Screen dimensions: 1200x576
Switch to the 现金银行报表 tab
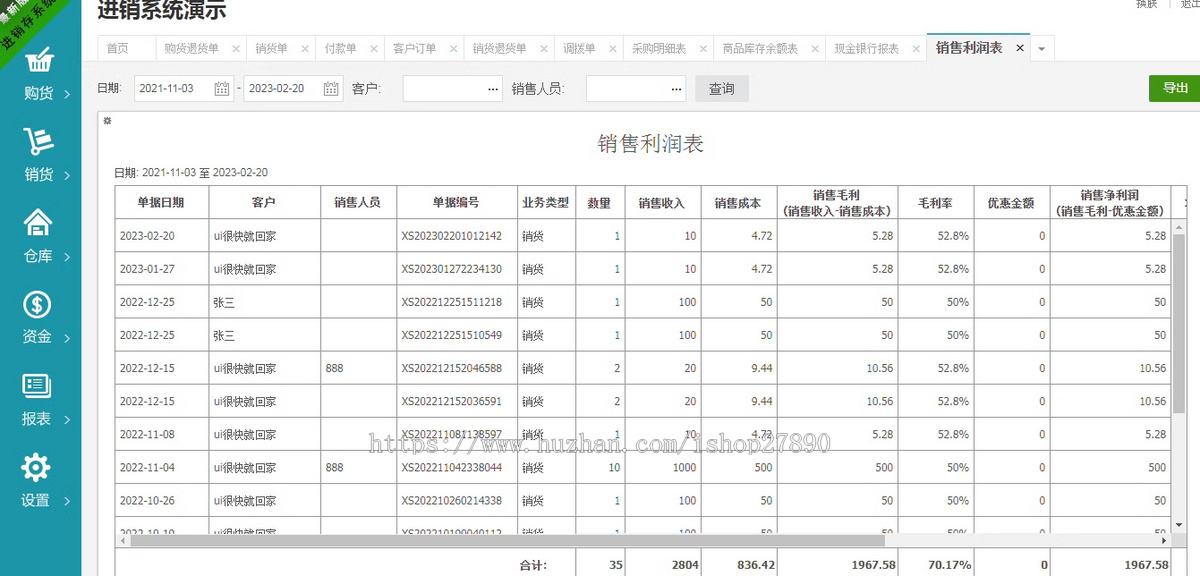[x=867, y=48]
